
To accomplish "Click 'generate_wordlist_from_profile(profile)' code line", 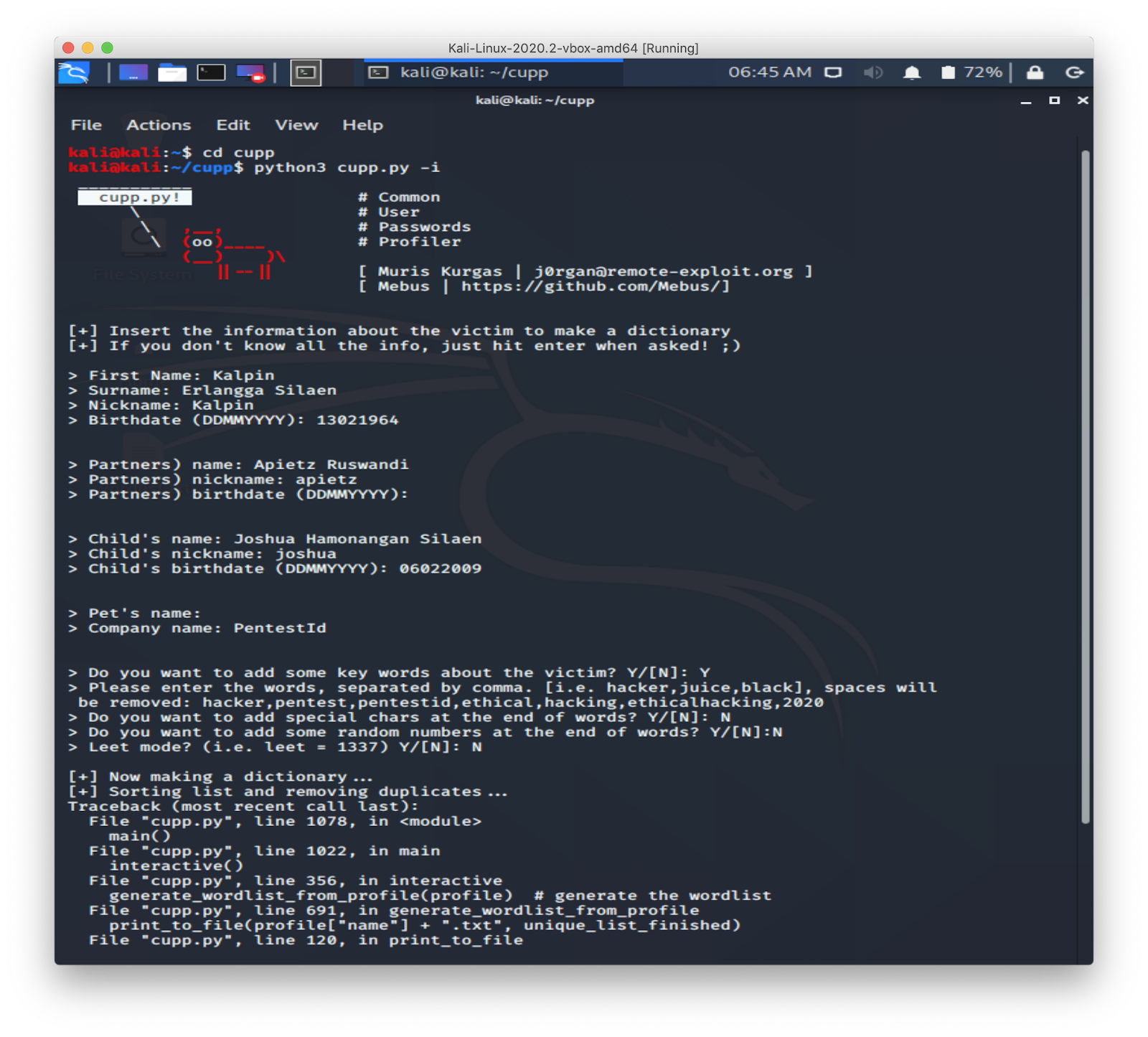I will [x=311, y=896].
